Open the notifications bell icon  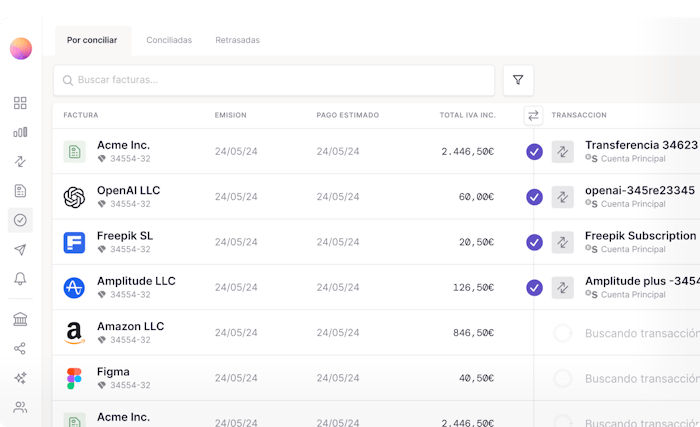coord(20,279)
